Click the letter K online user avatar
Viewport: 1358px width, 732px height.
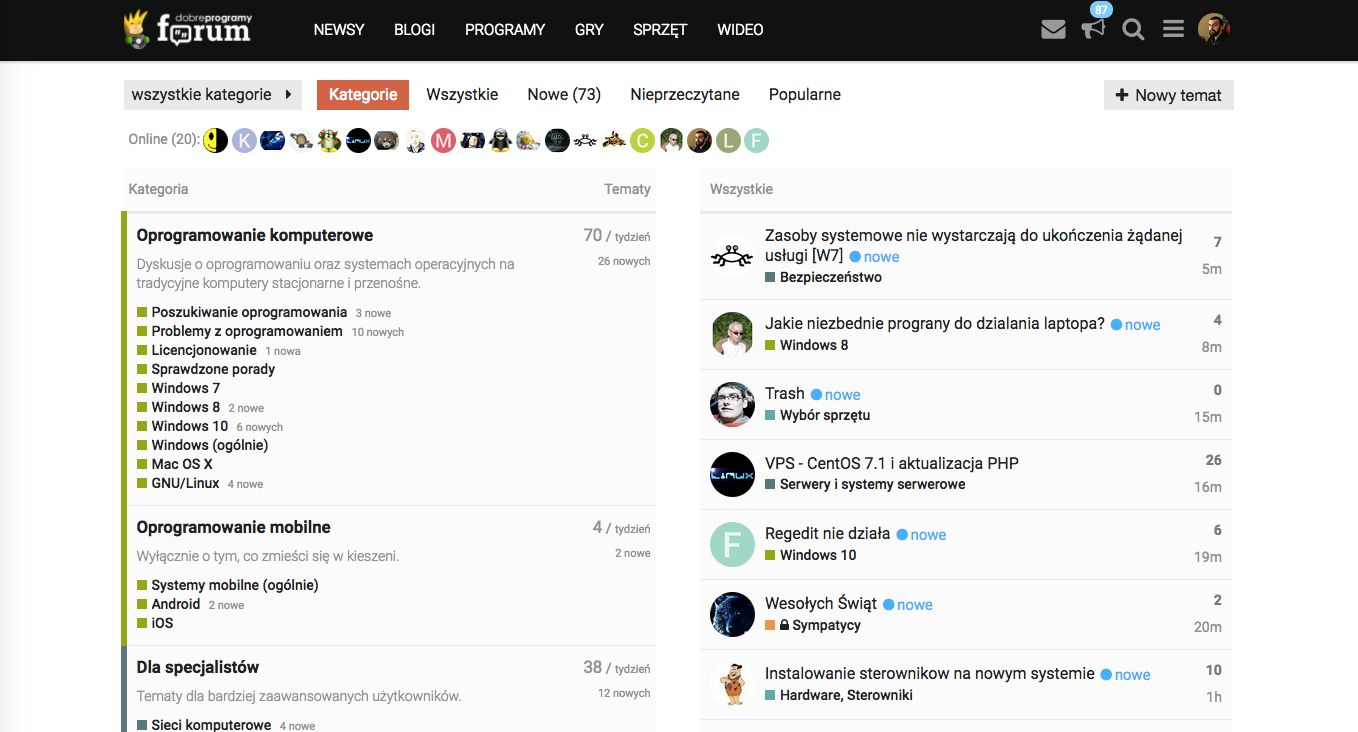coord(244,141)
